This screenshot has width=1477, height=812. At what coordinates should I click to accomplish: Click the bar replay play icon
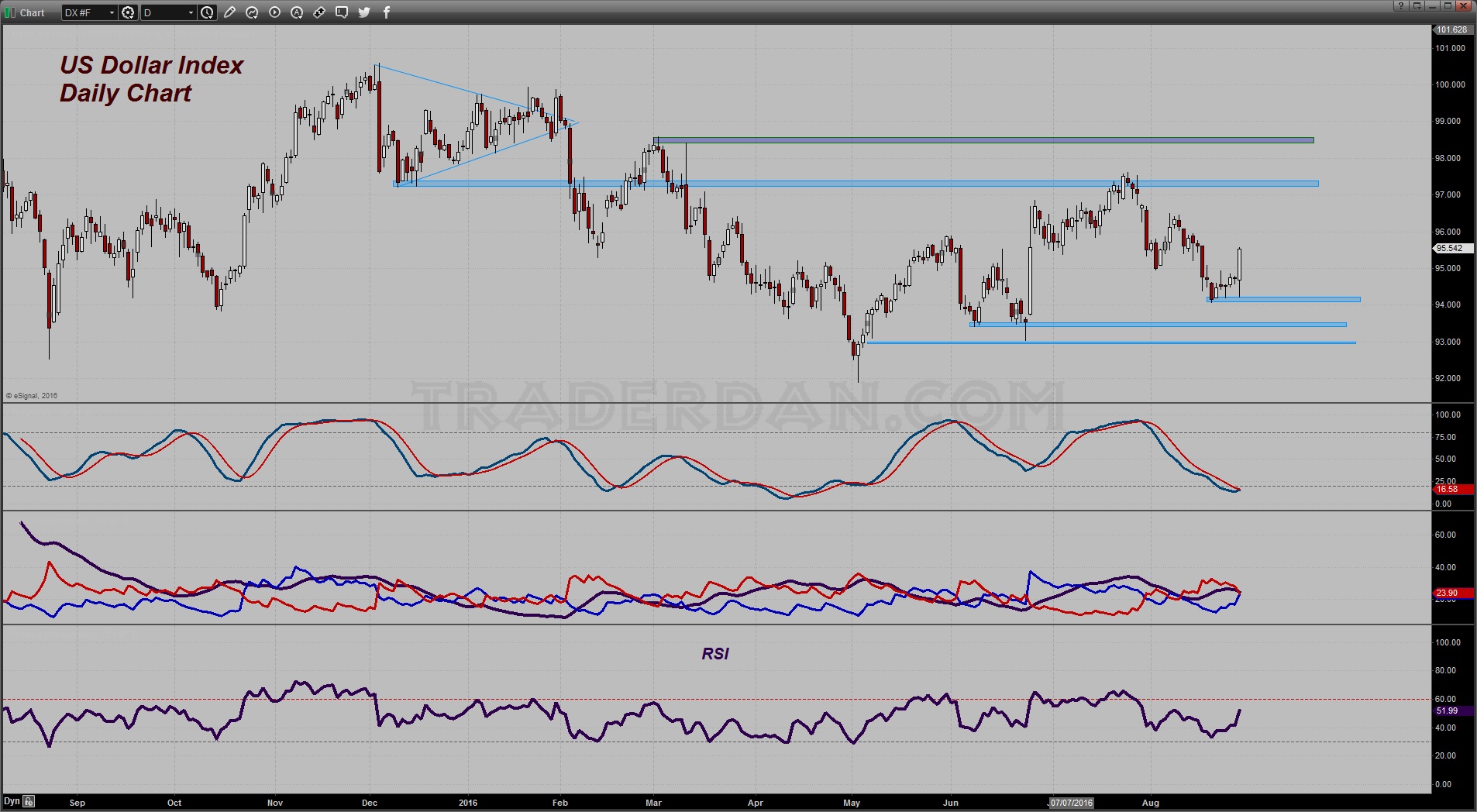[274, 12]
